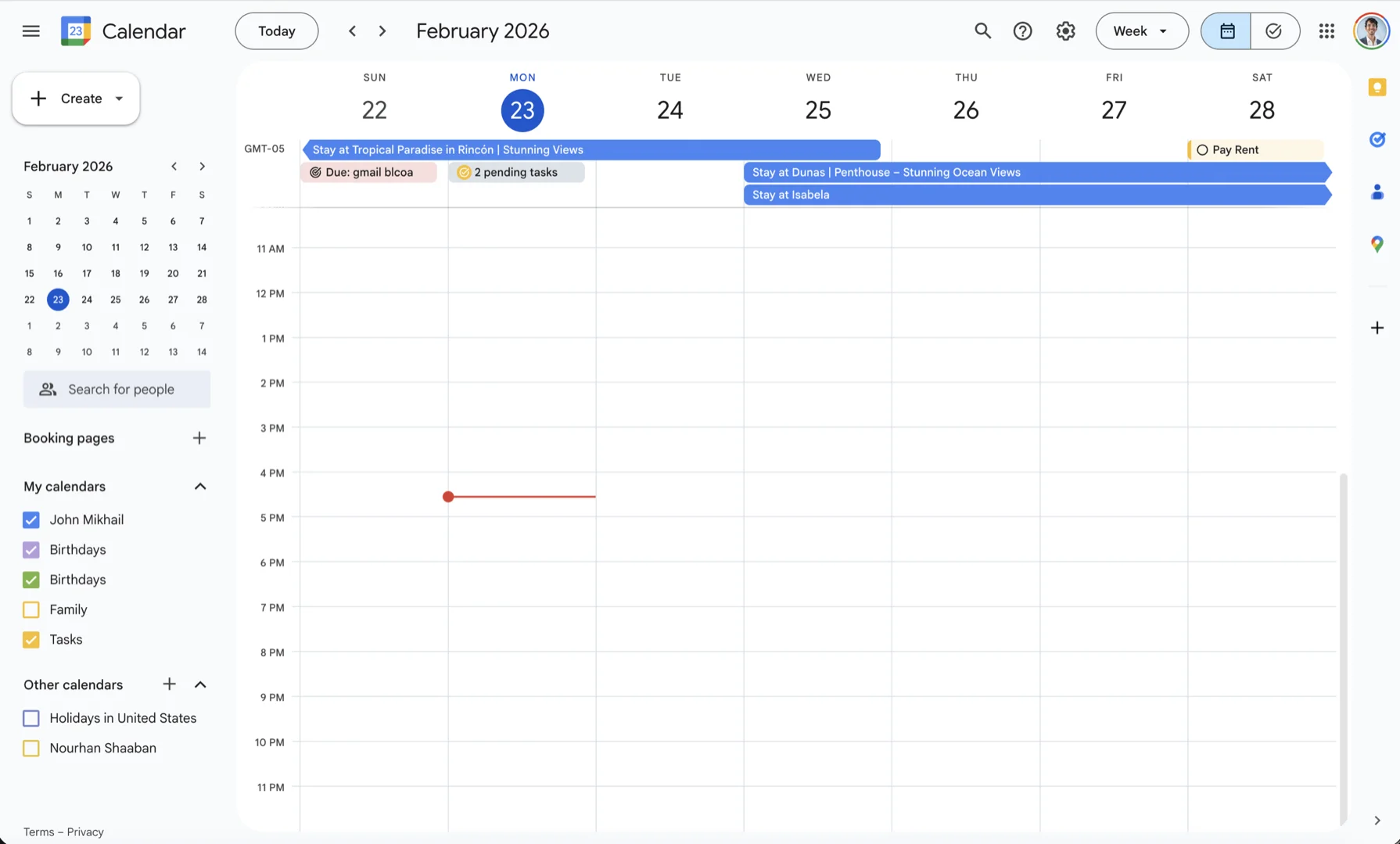Screen dimensions: 1400x844
Task: Enable the Family calendar checkbox
Action: (31, 610)
